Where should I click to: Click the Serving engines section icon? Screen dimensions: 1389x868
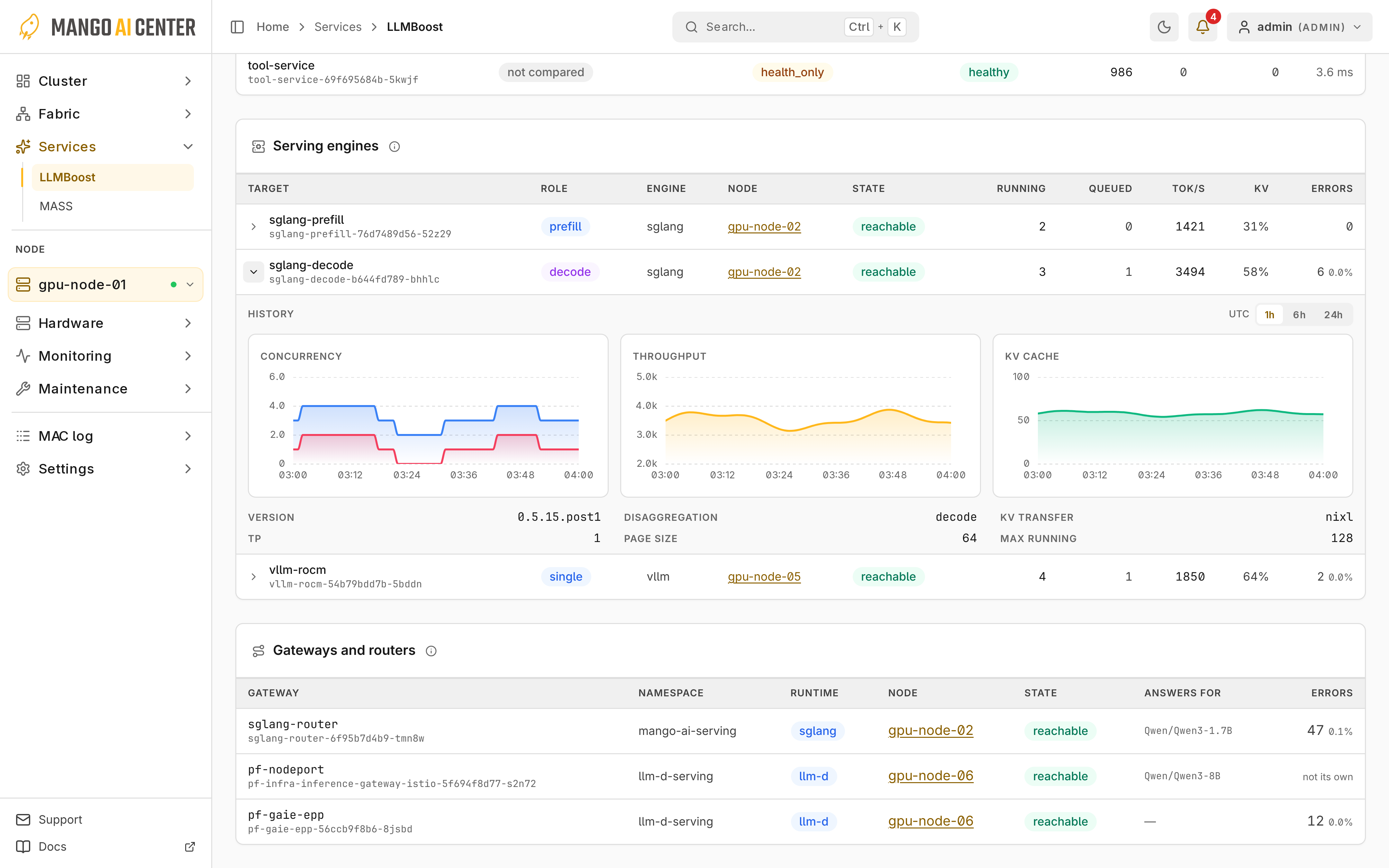(258, 146)
